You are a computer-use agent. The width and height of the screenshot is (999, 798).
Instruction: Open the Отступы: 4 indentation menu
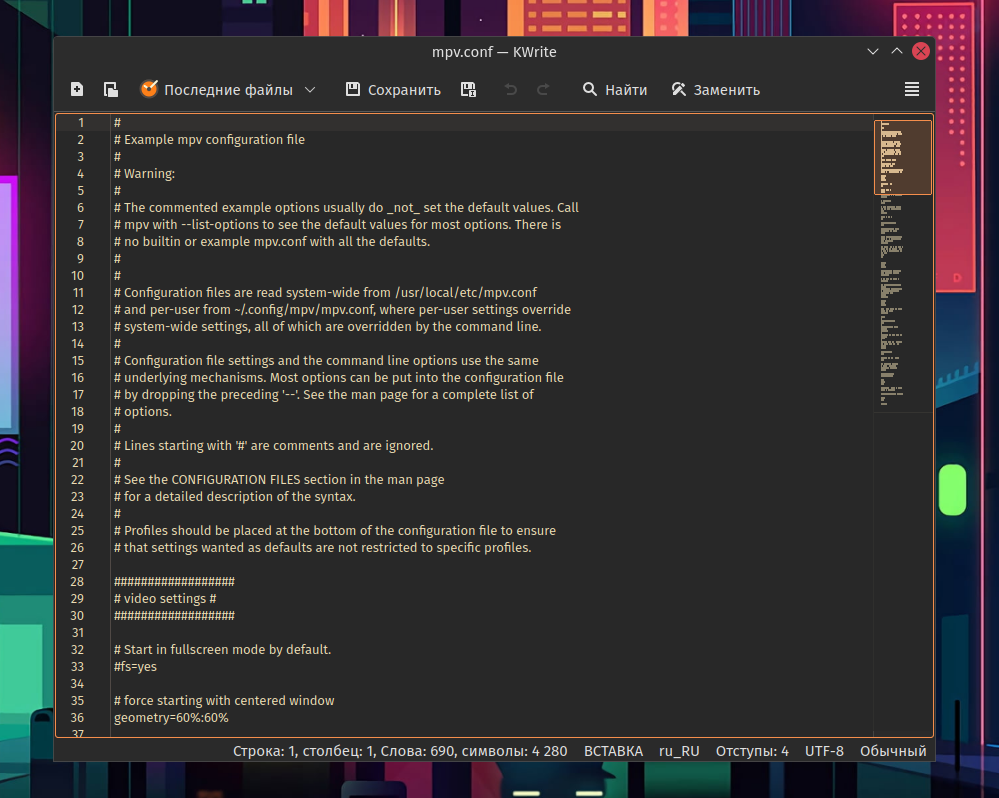point(752,752)
